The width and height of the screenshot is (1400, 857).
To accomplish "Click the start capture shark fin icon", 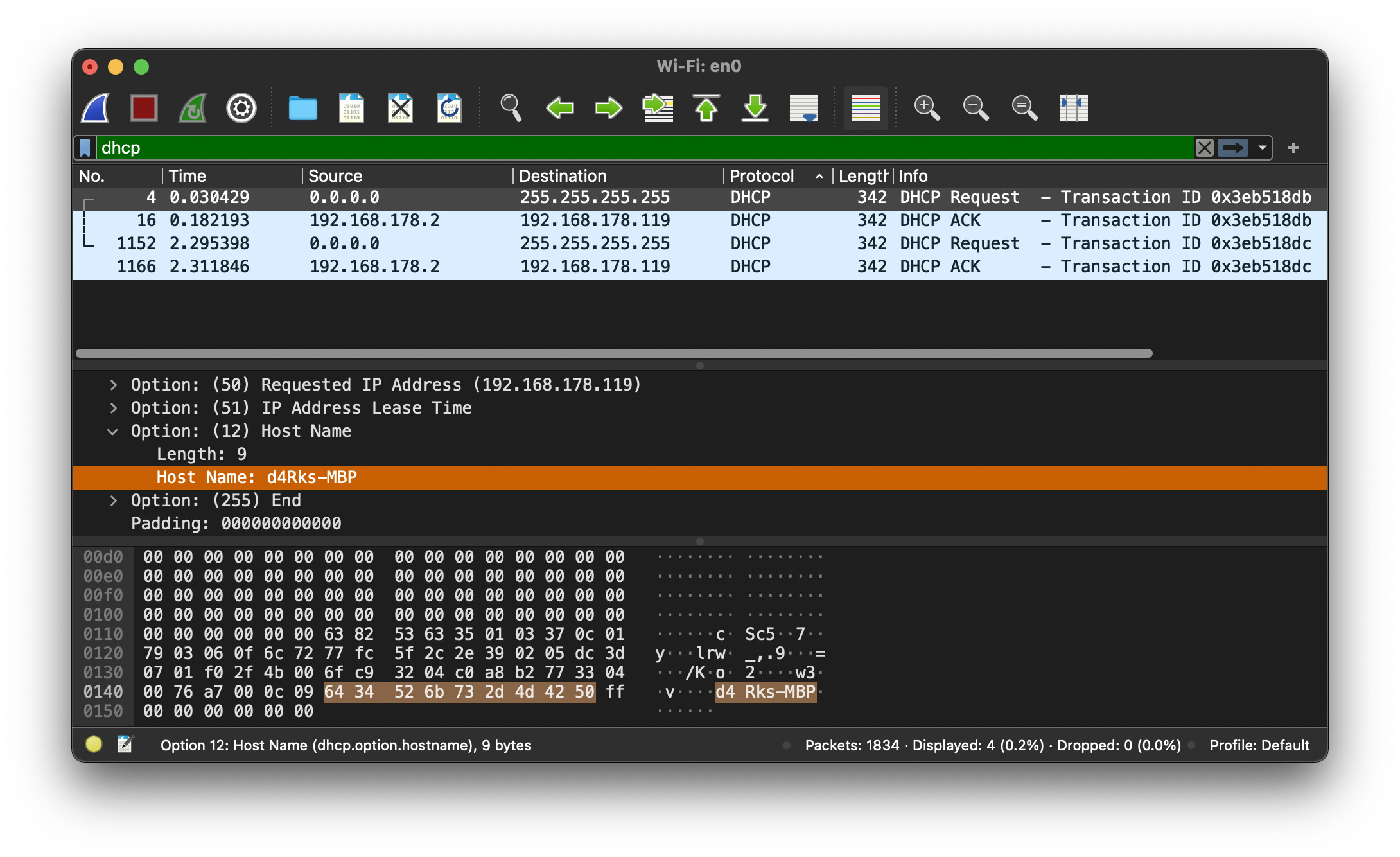I will (96, 108).
